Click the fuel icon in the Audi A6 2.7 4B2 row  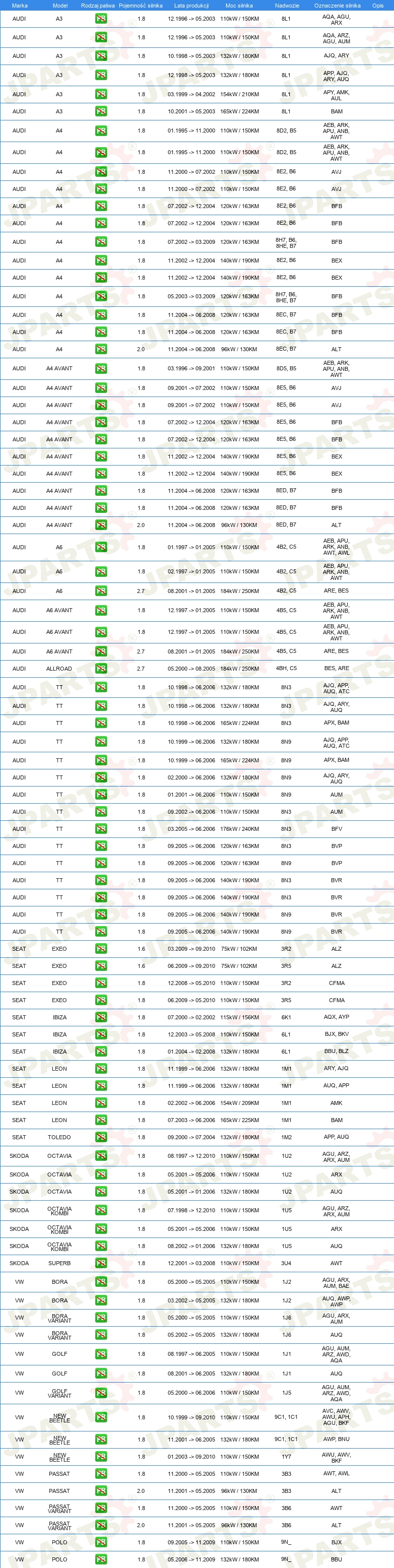(101, 591)
